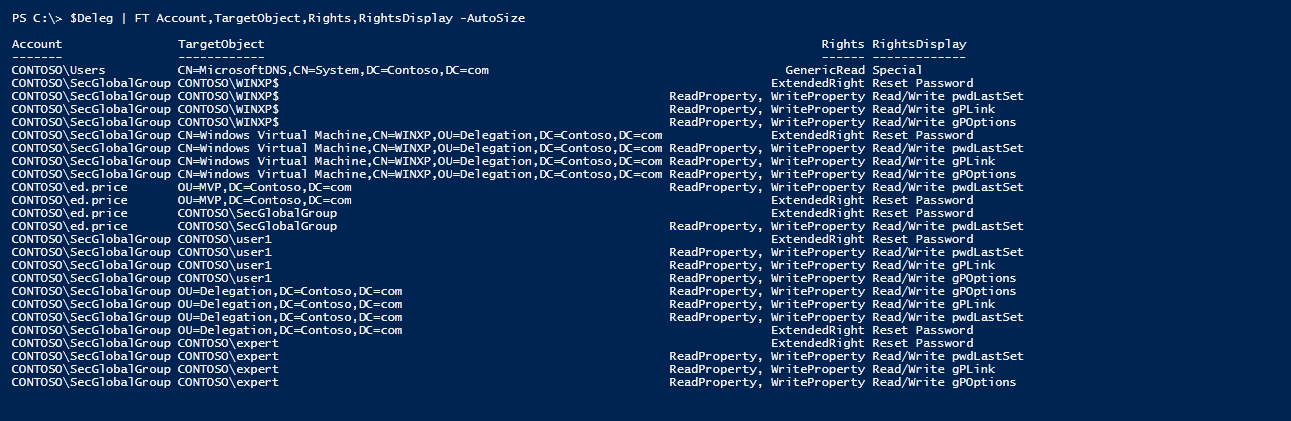Click the RightsDisplay column header
Viewport: 1291px width, 421px height.
click(919, 45)
